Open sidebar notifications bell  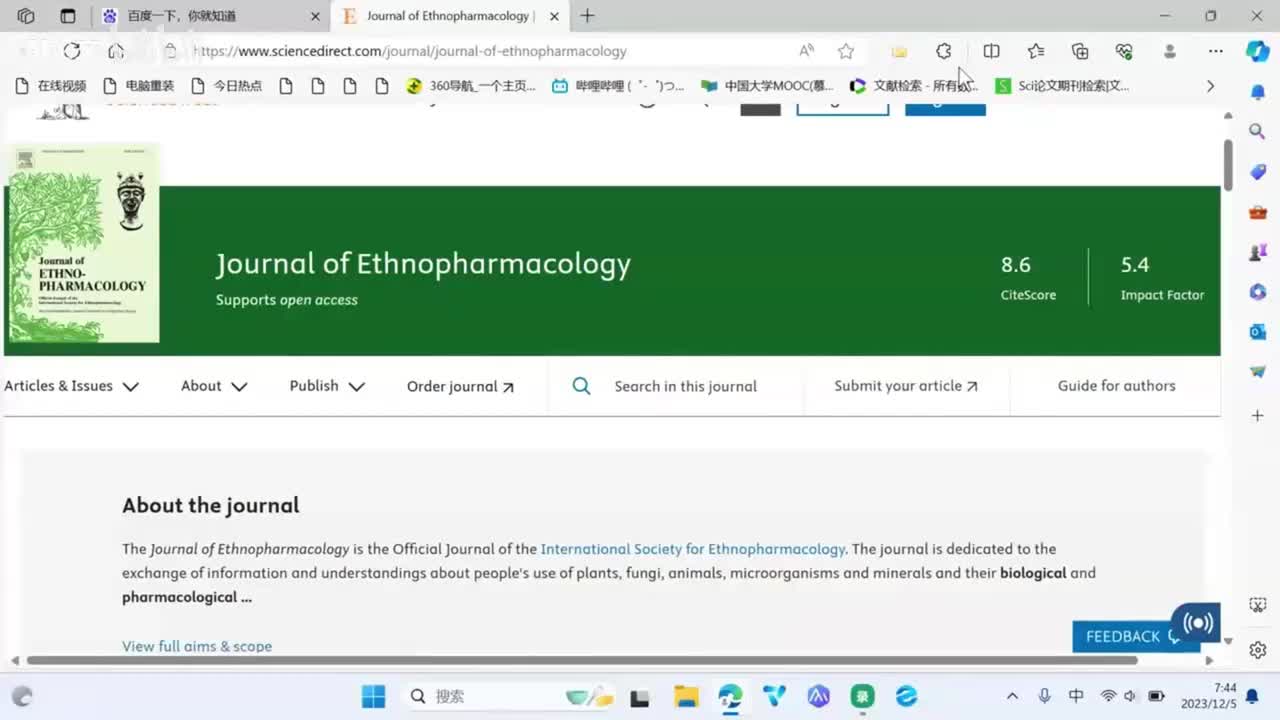[x=1258, y=92]
